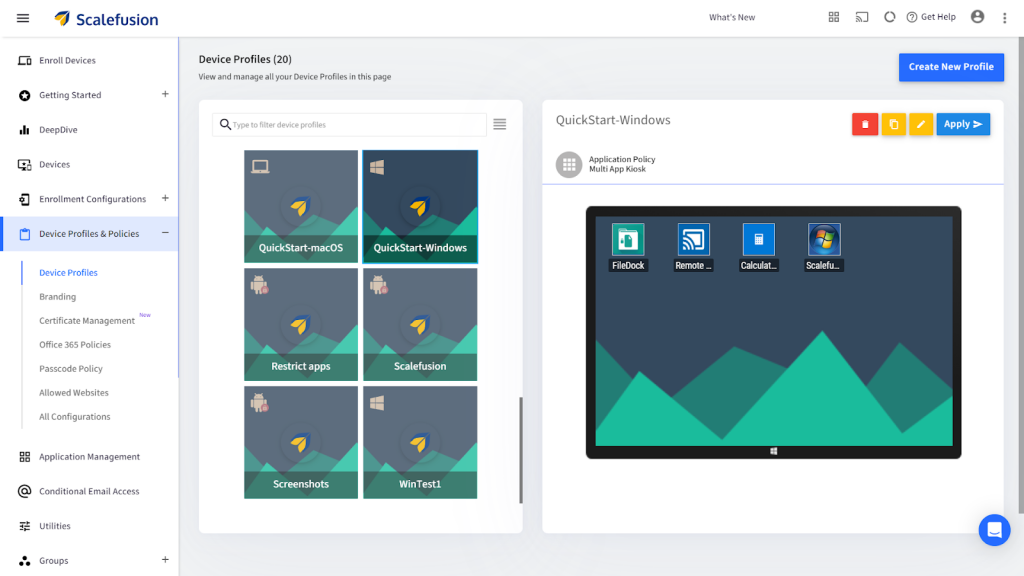
Task: Open Getting Started section
Action: [70, 95]
